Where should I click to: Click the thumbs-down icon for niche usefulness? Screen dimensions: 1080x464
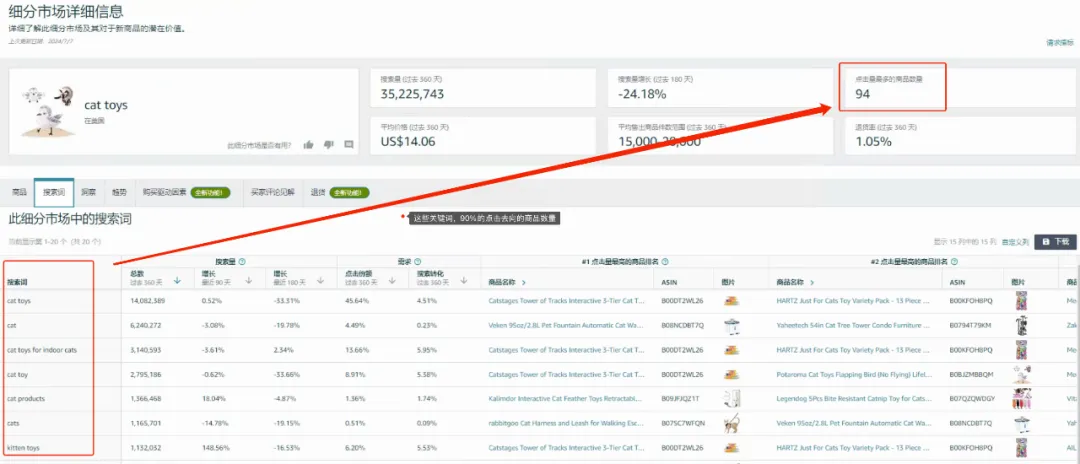(x=329, y=145)
